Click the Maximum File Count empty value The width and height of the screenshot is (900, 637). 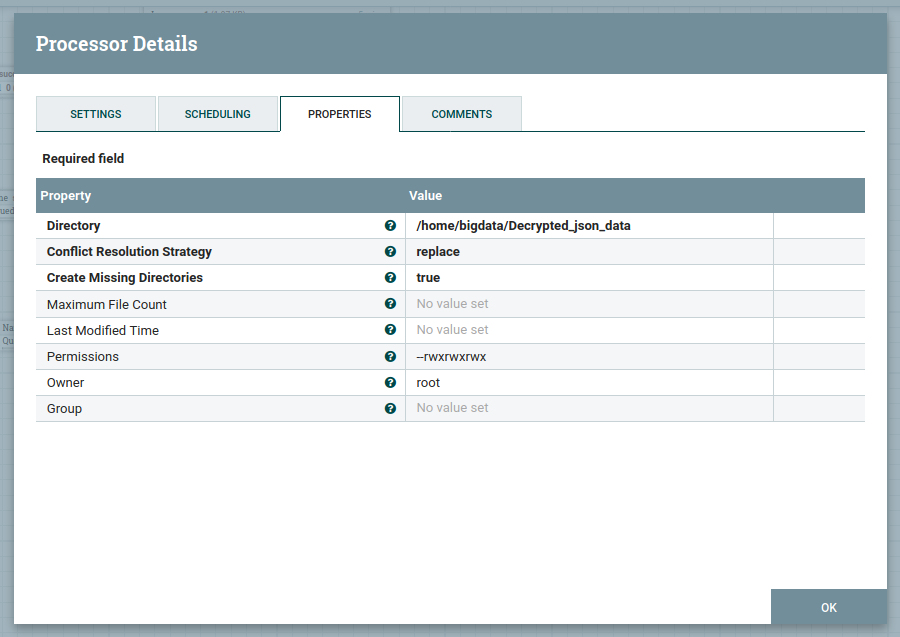453,304
